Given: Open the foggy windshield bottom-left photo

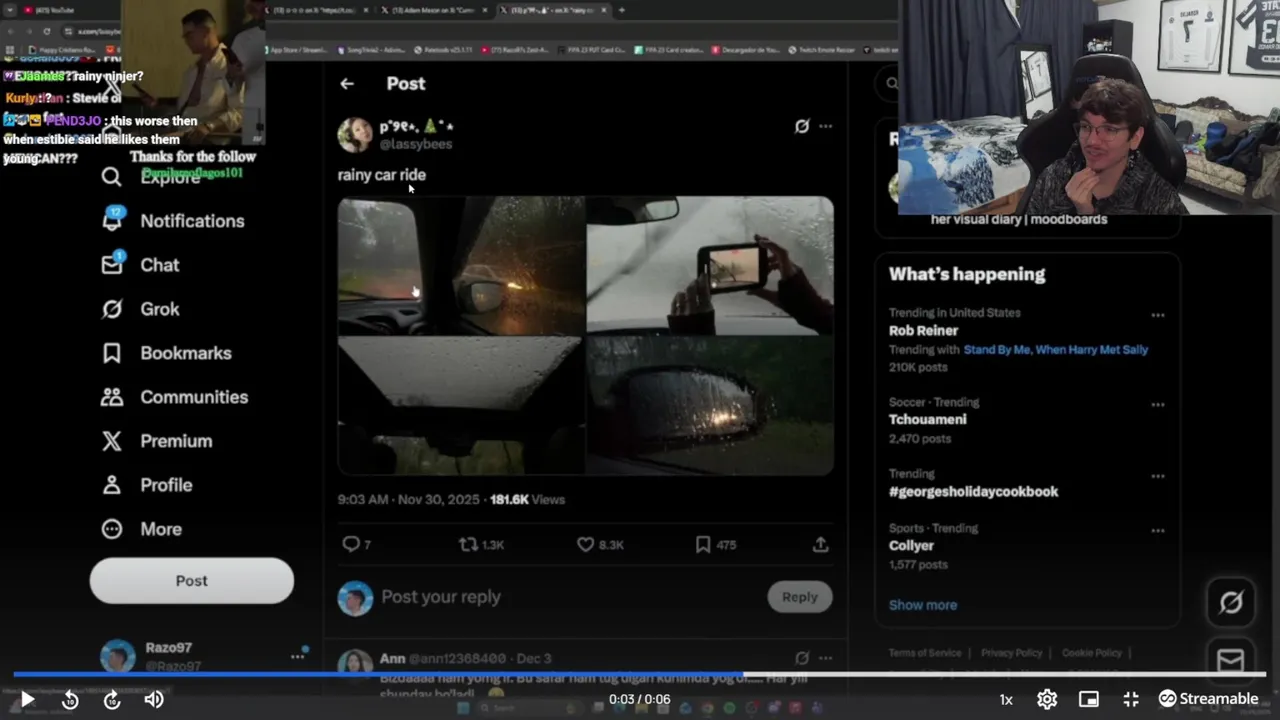Looking at the screenshot, I should coord(461,405).
